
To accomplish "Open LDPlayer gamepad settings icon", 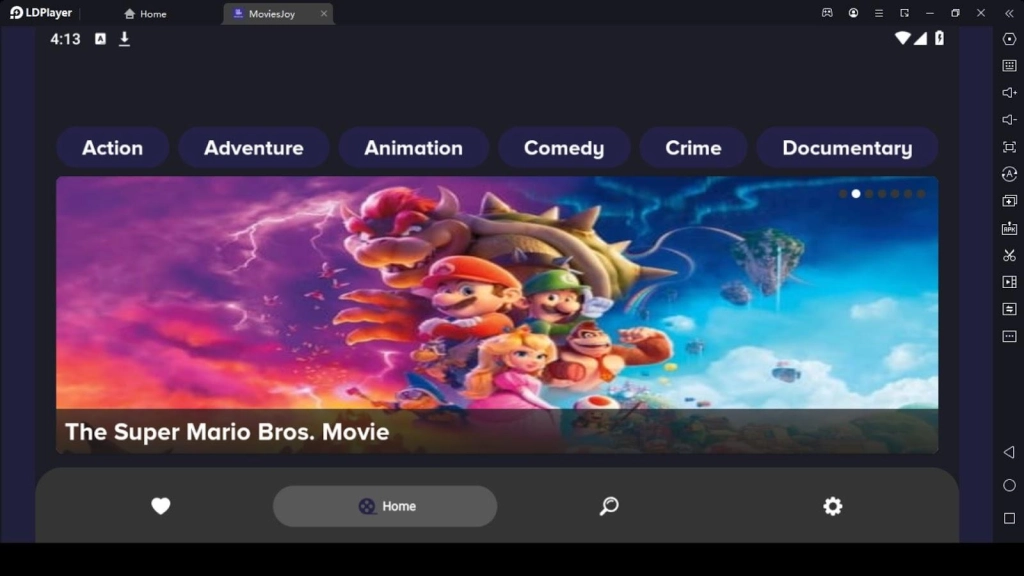I will [827, 13].
